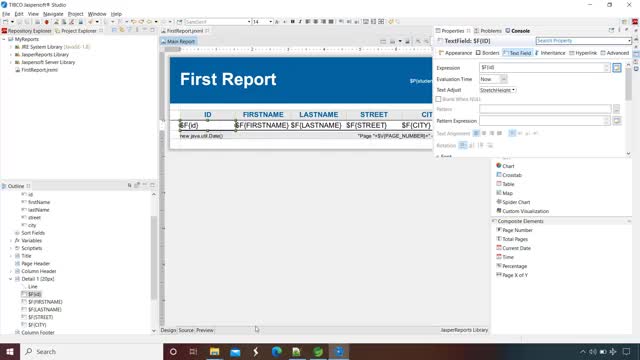
Task: Open the File menu
Action: pos(6,14)
